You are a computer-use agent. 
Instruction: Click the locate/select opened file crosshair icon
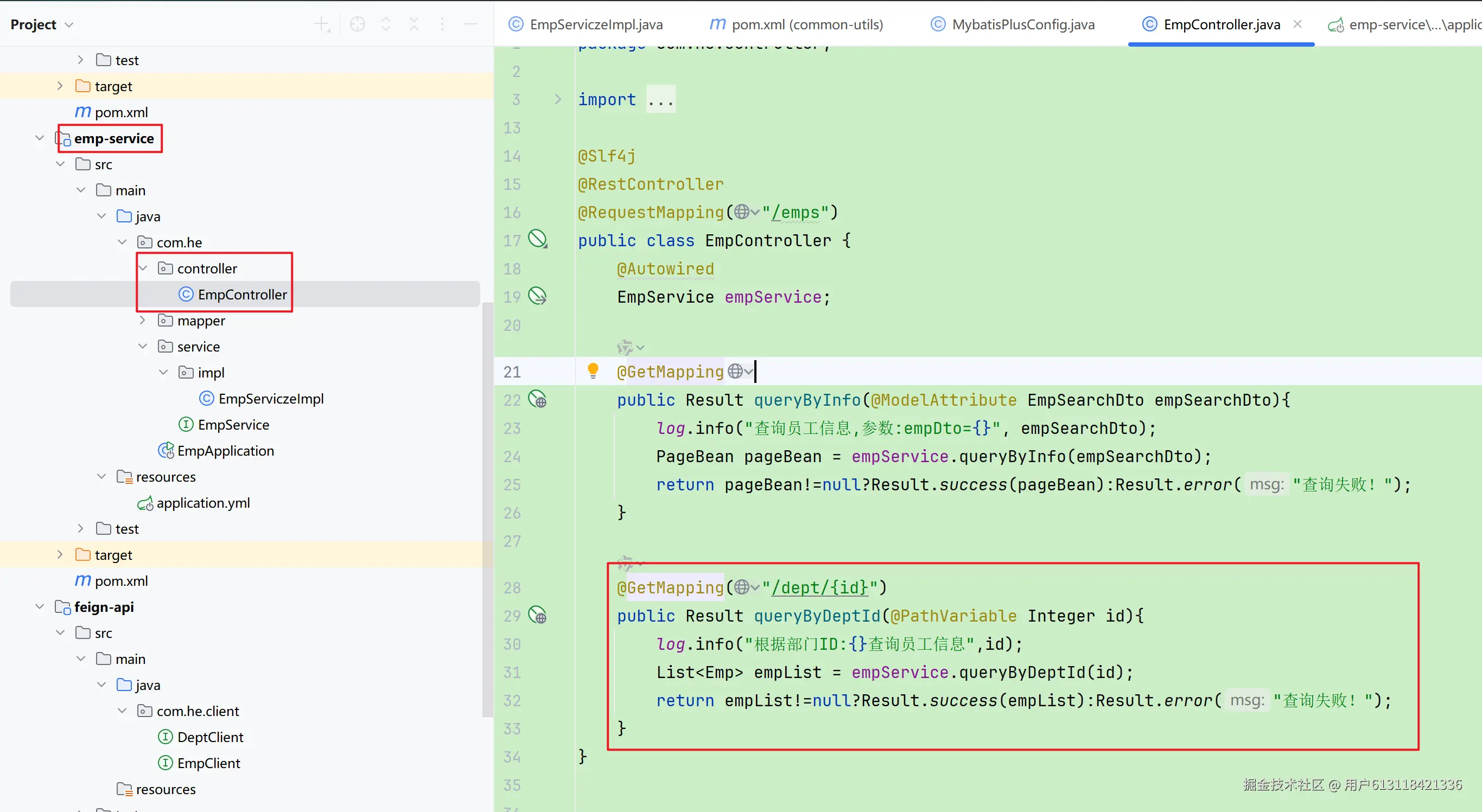[357, 24]
